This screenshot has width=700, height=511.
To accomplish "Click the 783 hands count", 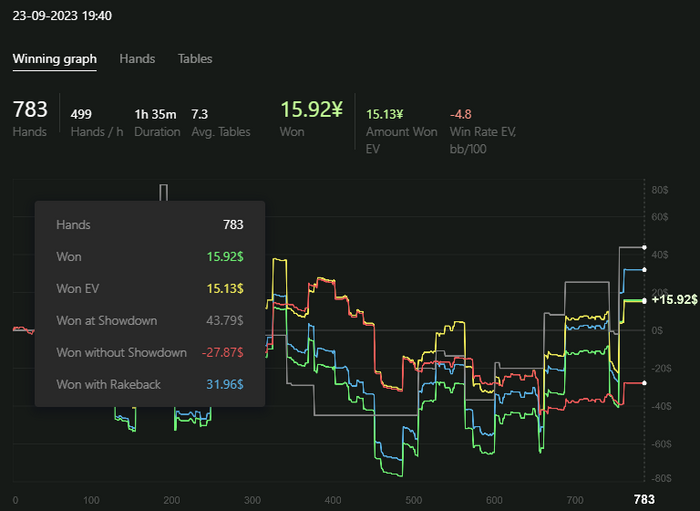I will [x=30, y=109].
